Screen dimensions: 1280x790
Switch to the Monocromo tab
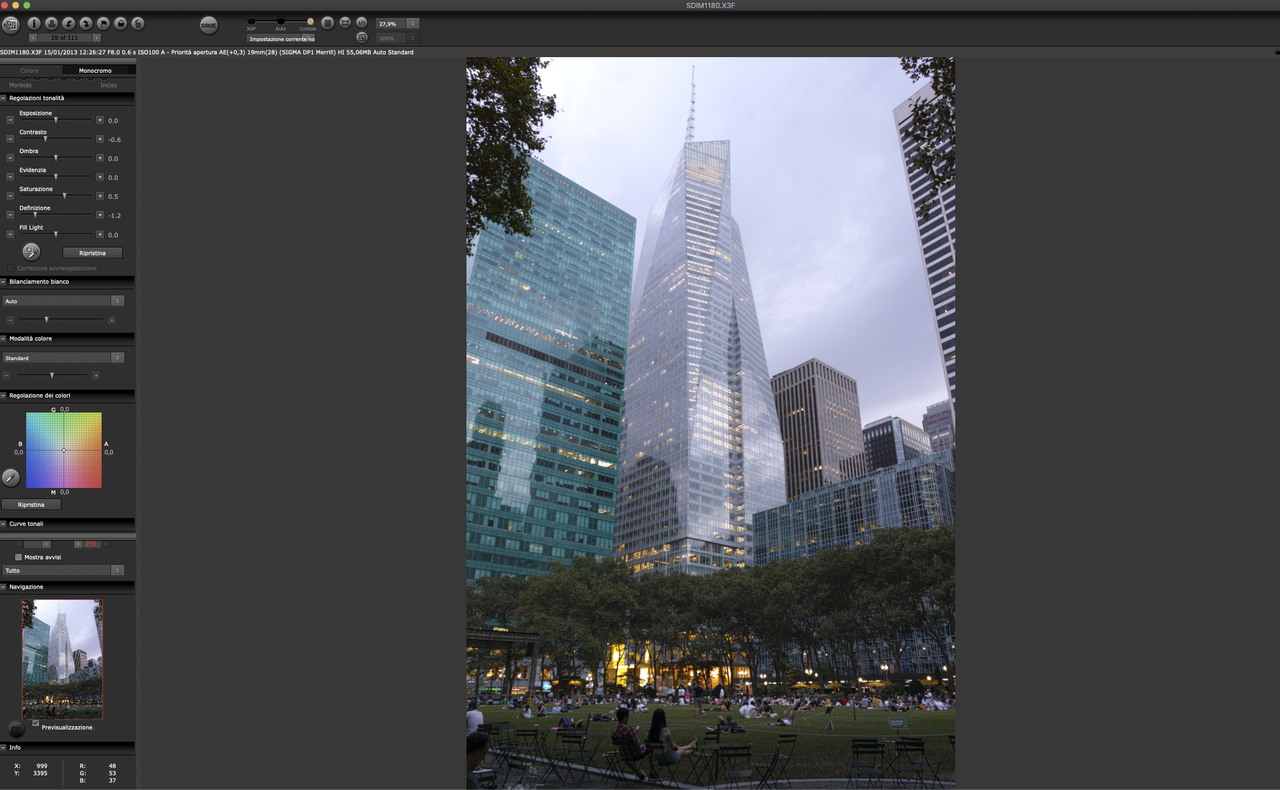95,71
